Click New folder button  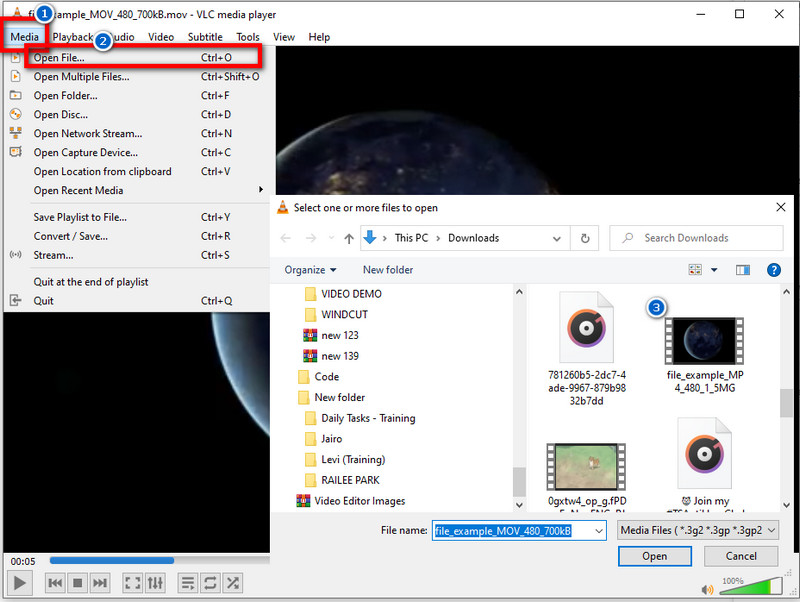pyautogui.click(x=388, y=269)
